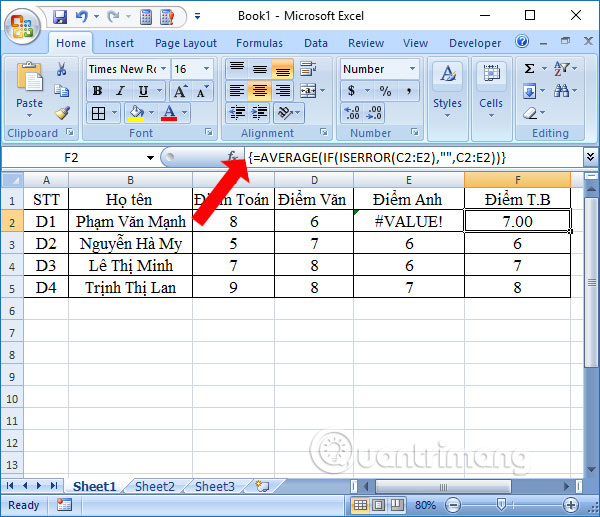Viewport: 600px width, 517px height.
Task: Save workbook with the floppy disk icon
Action: (x=60, y=17)
